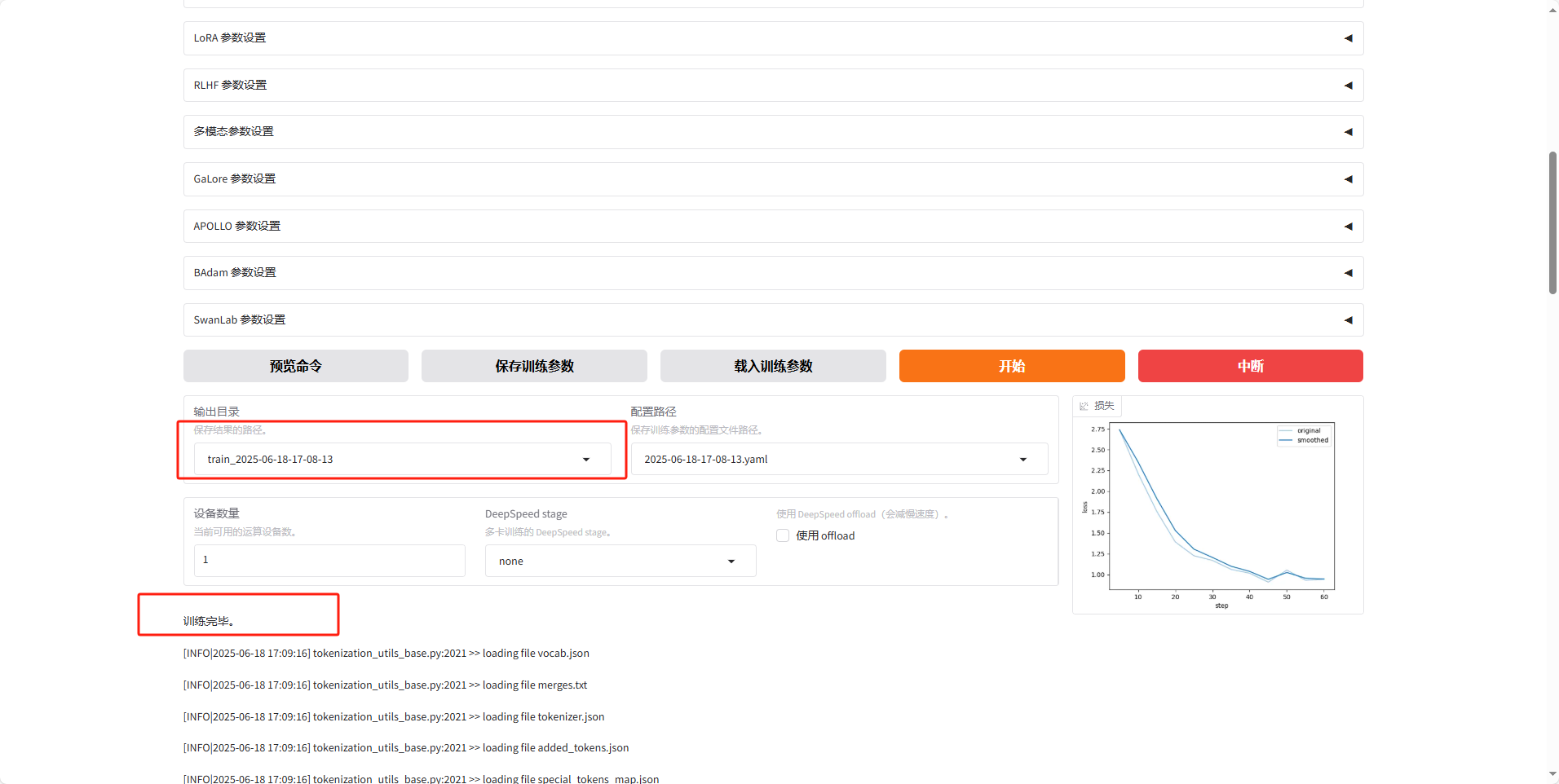
Task: Expand the LoRA 参数设置 section
Action: 773,38
